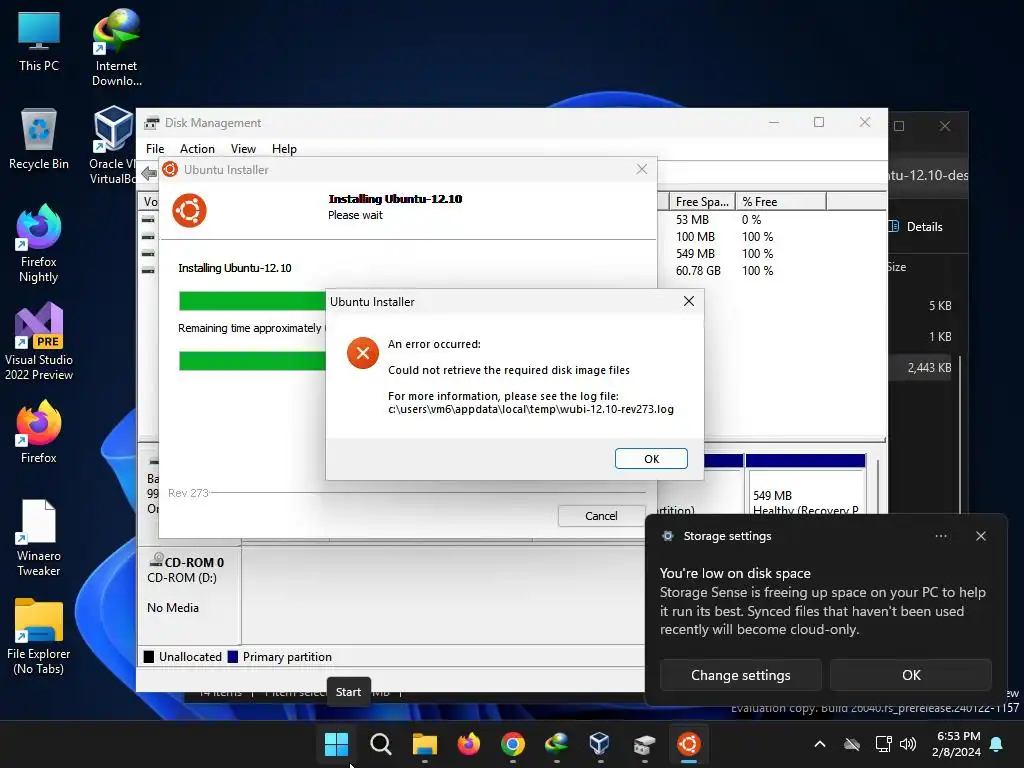Screen dimensions: 1024x768
Task: Click the Windows Start button
Action: pyautogui.click(x=336, y=744)
